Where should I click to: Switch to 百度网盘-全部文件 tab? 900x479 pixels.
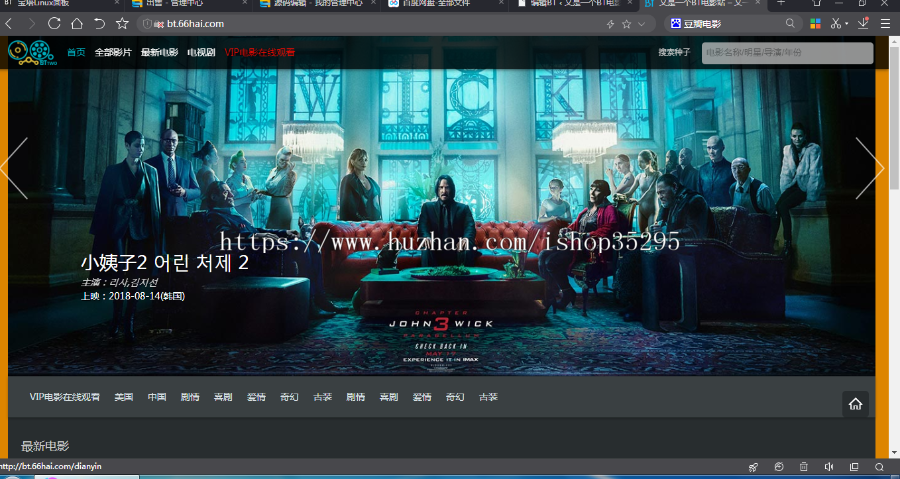445,3
